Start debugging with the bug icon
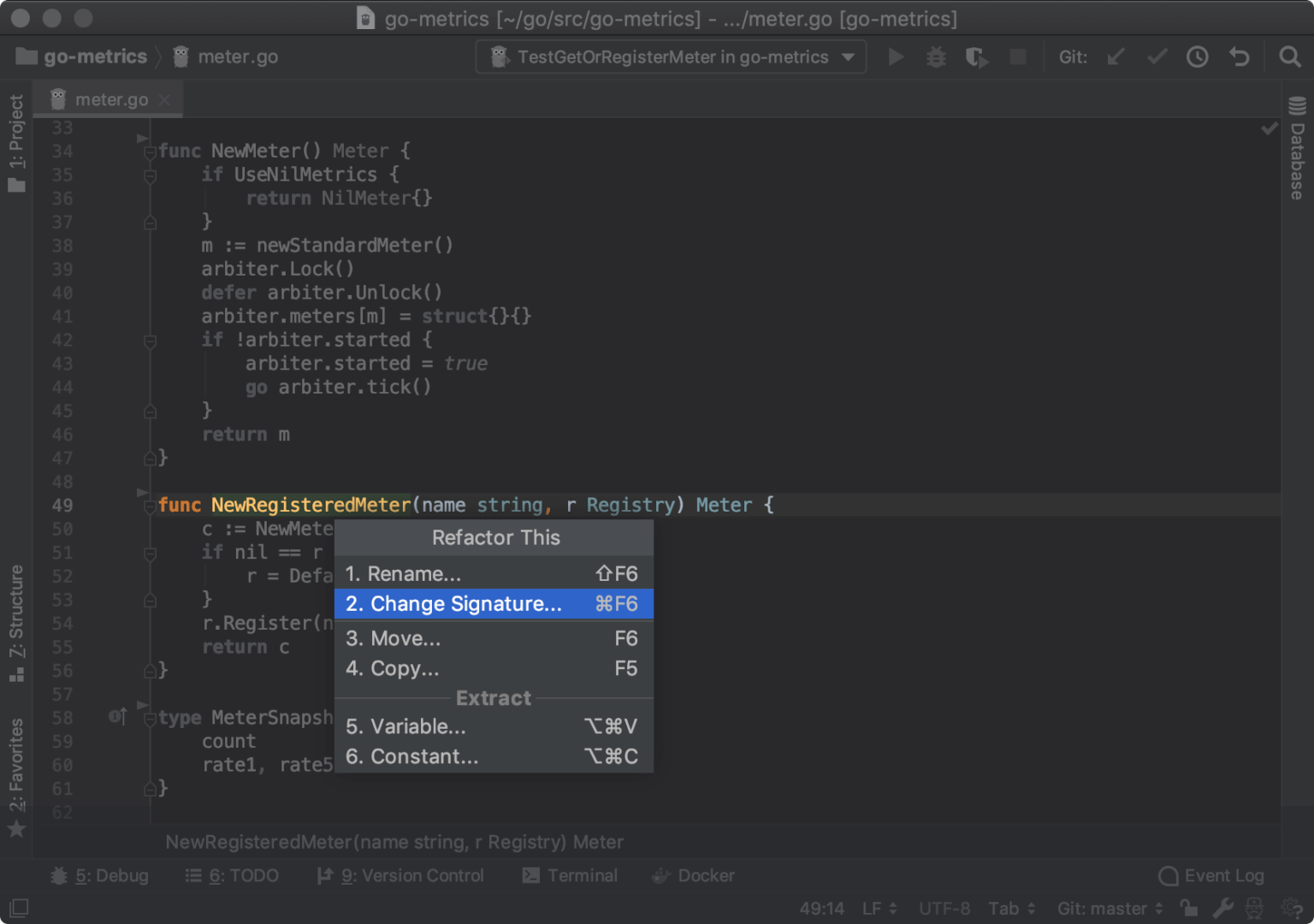 [x=936, y=56]
